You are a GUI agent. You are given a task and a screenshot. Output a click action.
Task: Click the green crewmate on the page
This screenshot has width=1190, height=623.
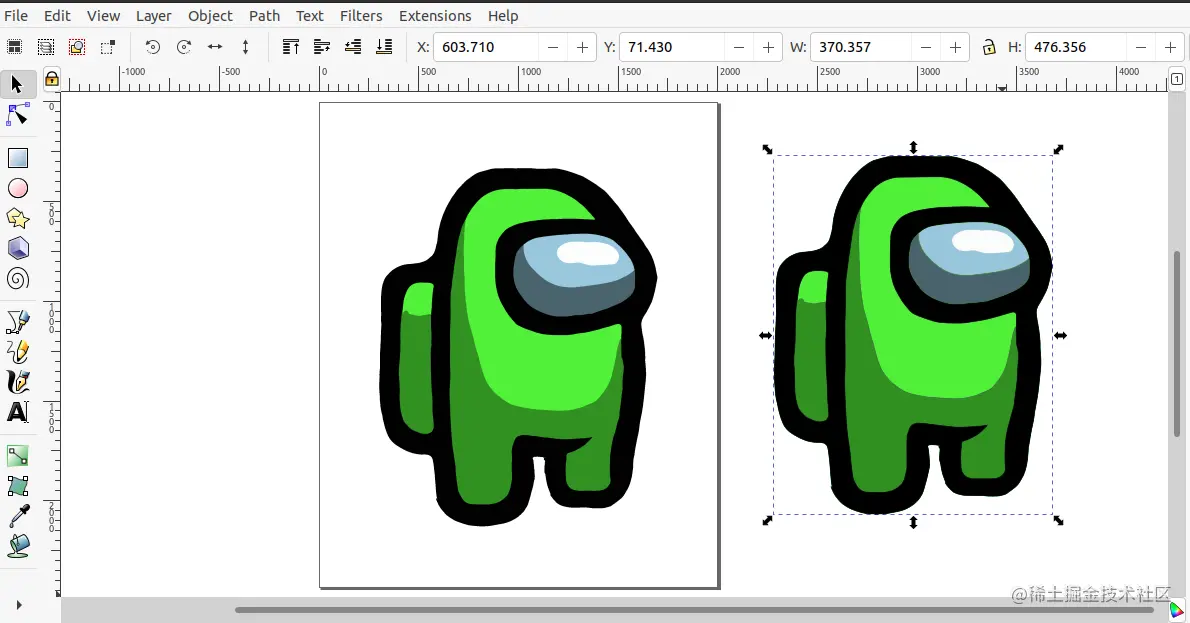pyautogui.click(x=518, y=347)
